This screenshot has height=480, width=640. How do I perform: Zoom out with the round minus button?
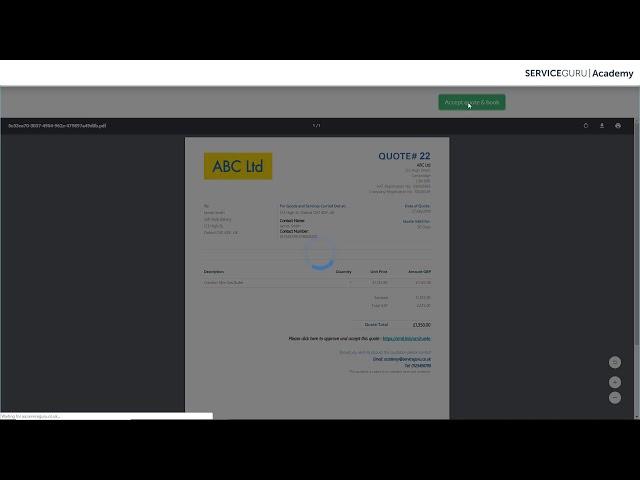click(615, 398)
